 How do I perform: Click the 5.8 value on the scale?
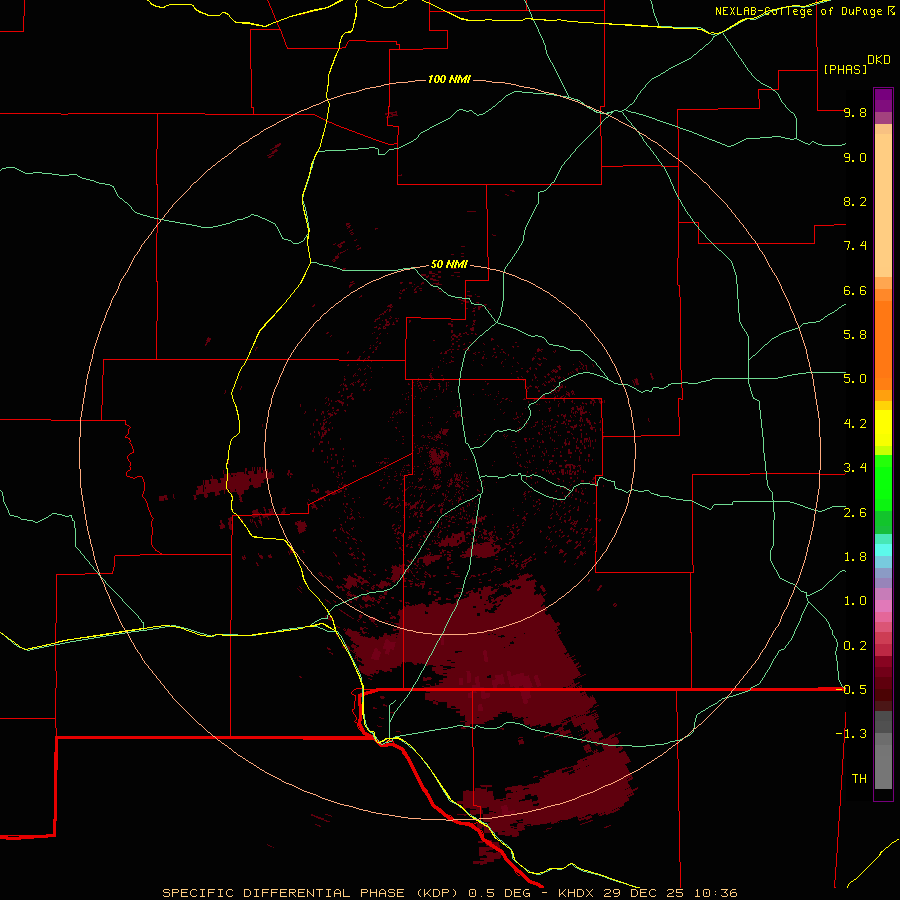click(x=855, y=335)
